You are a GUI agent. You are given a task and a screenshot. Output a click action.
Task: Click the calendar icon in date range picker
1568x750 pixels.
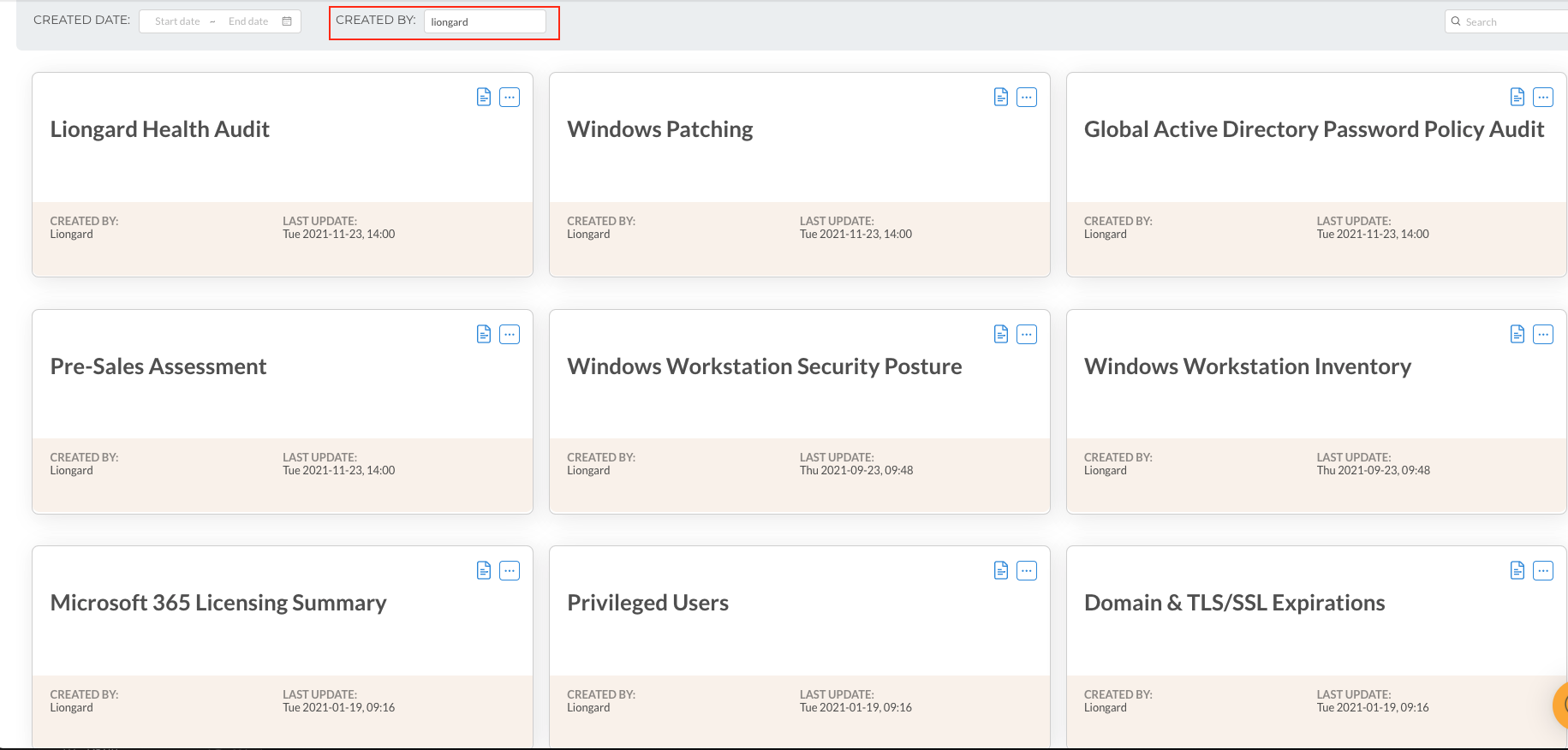pyautogui.click(x=287, y=21)
